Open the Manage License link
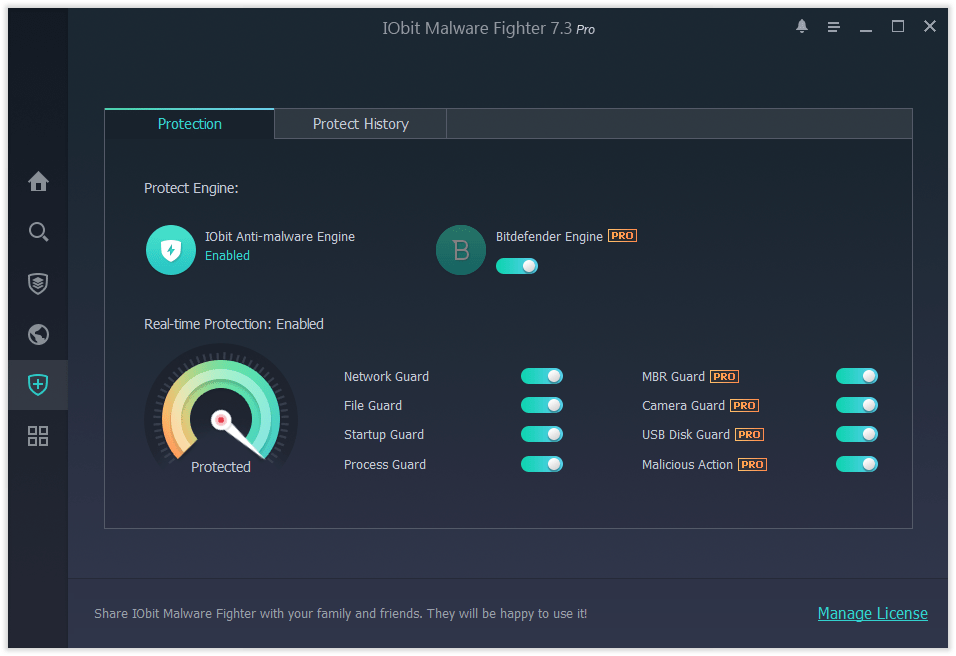The image size is (956, 656). (872, 613)
